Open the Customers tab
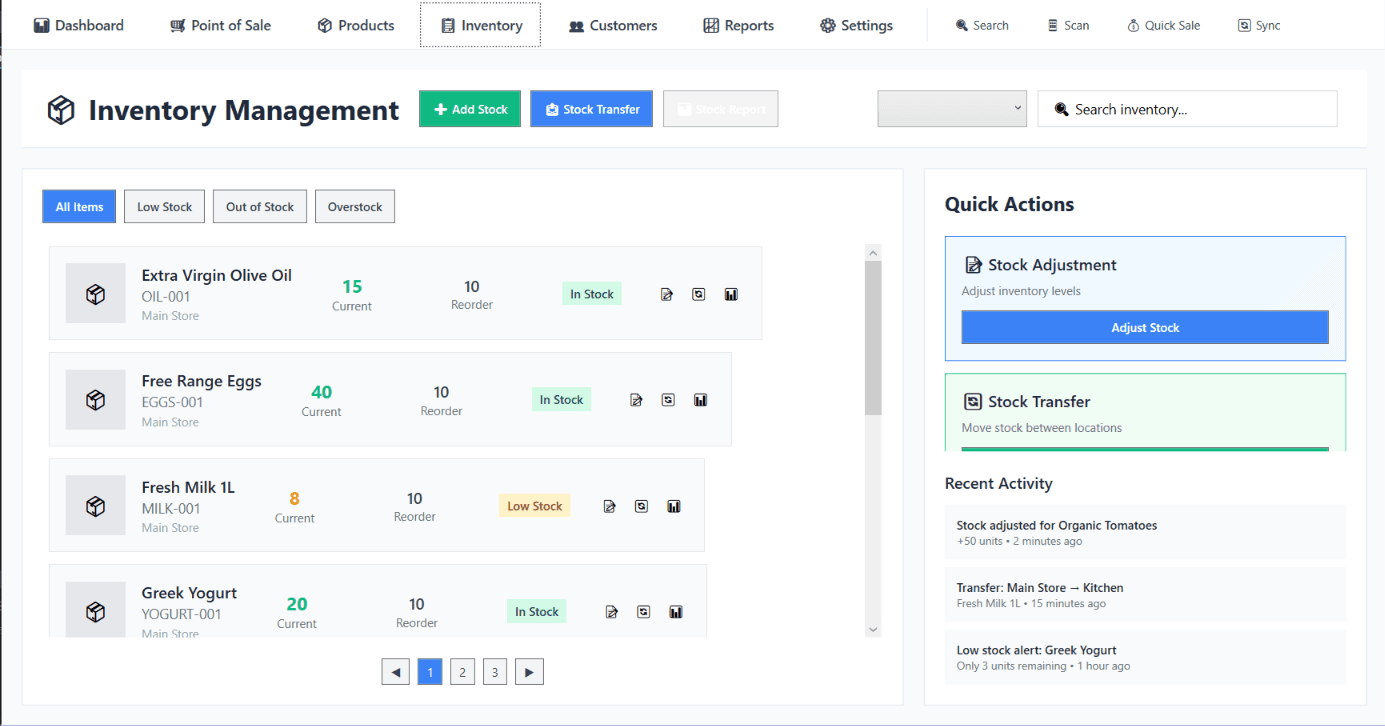The image size is (1385, 726). point(613,25)
